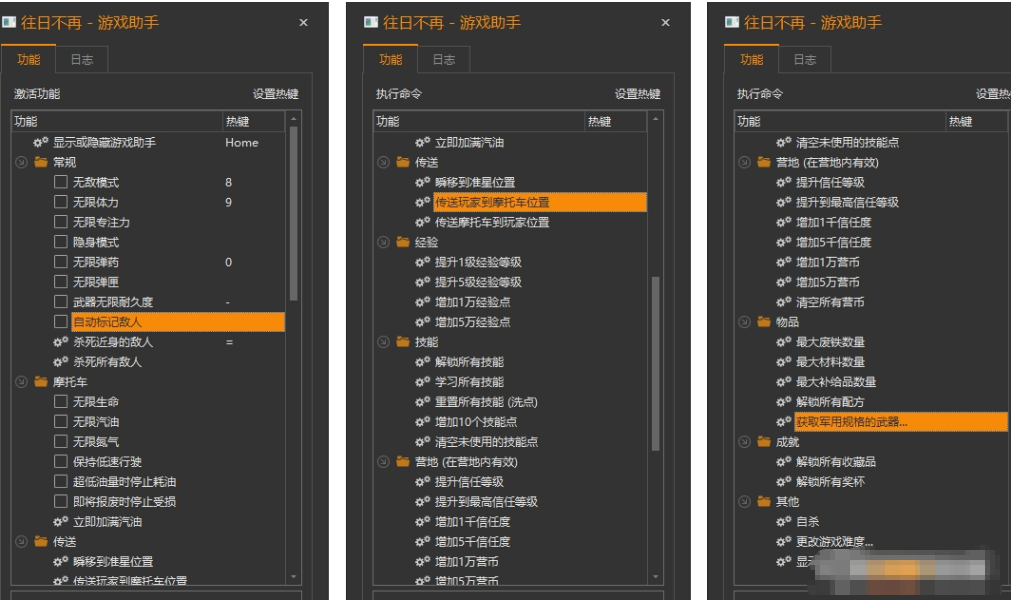Image resolution: width=1012 pixels, height=600 pixels.
Task: Collapse the 常规 group
Action: [x=21, y=162]
